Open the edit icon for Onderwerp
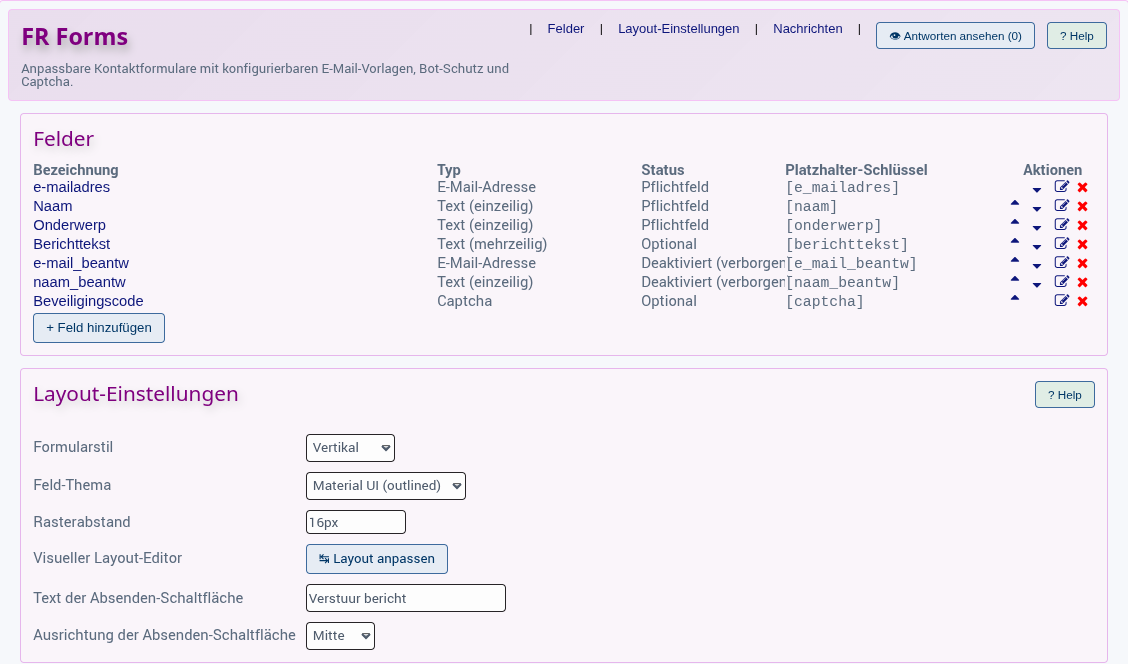 [x=1061, y=224]
